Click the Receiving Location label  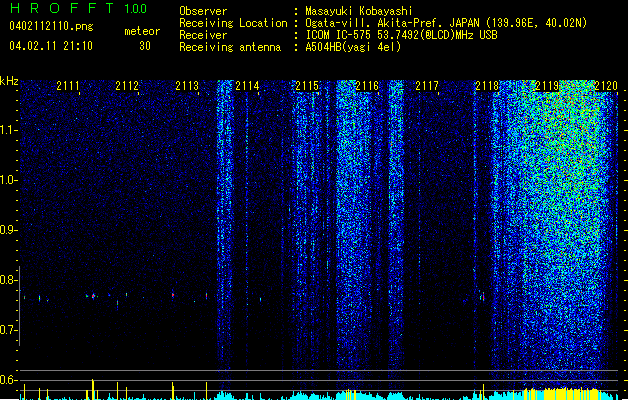[x=233, y=23]
